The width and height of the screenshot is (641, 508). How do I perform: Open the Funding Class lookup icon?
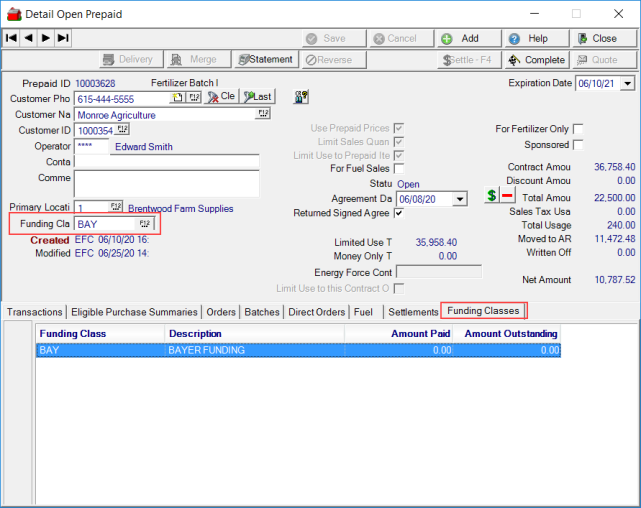click(x=144, y=224)
